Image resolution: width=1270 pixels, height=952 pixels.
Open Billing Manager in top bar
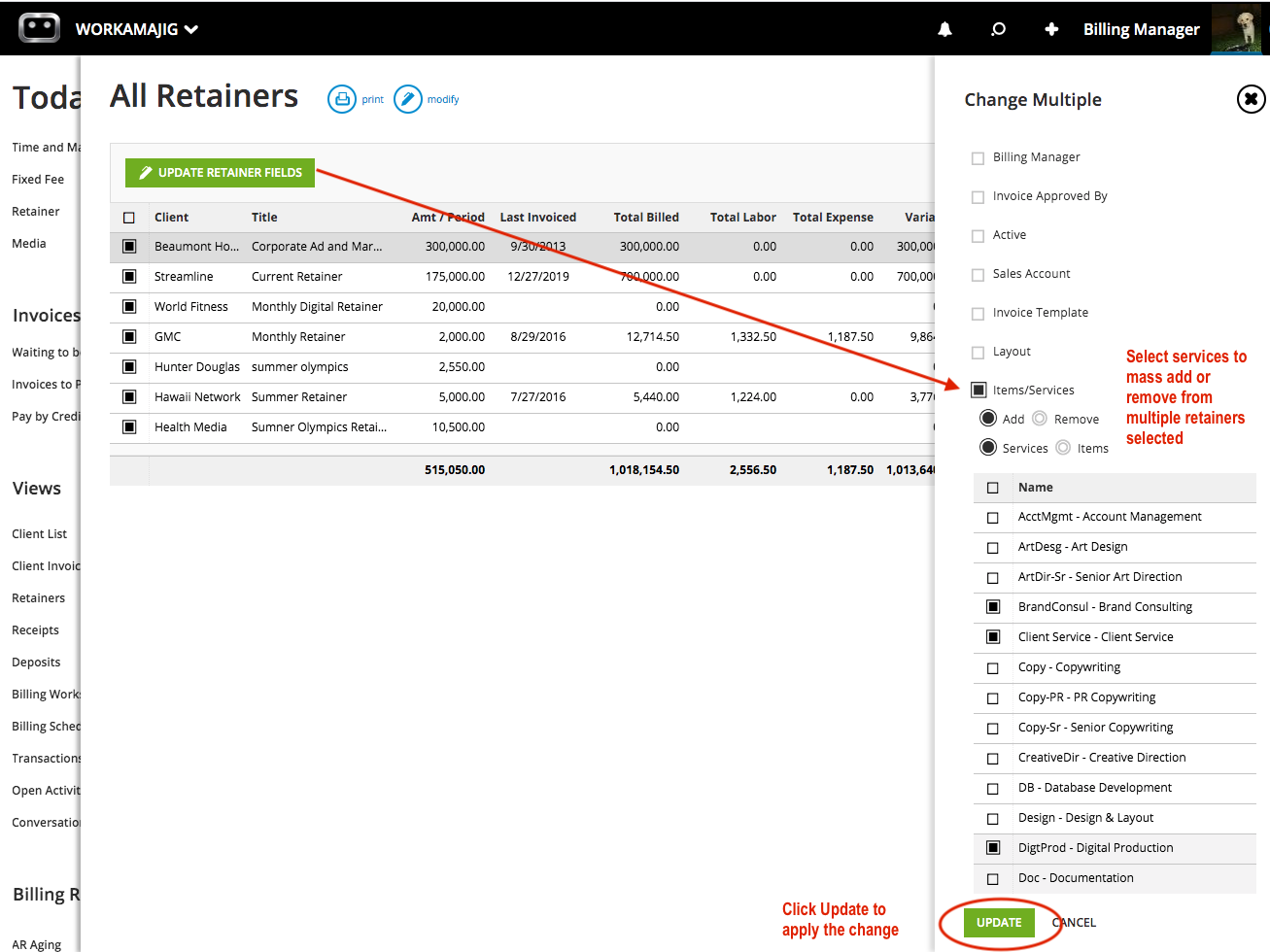[x=1142, y=29]
